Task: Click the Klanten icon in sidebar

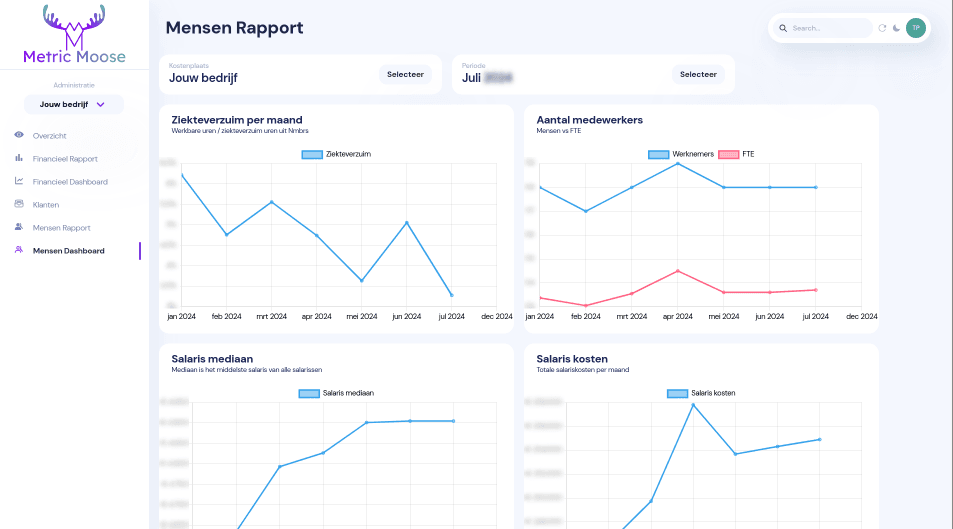Action: [x=19, y=204]
